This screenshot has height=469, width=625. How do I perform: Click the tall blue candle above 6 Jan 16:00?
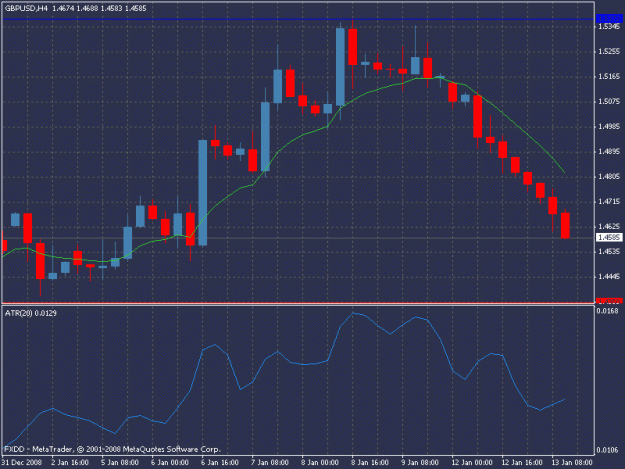(x=202, y=192)
